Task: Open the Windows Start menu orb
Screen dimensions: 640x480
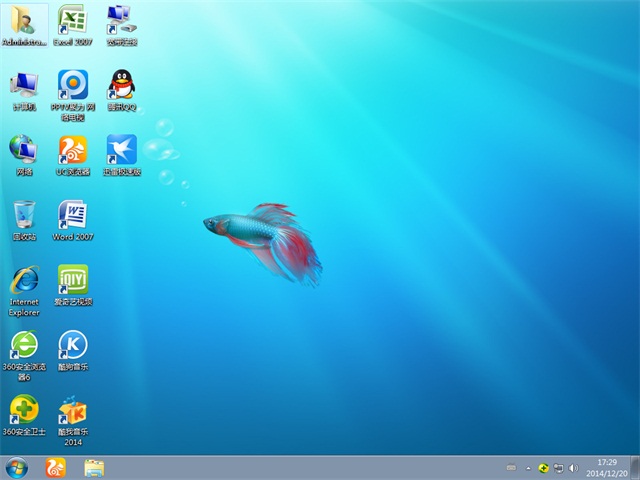Action: 17,468
